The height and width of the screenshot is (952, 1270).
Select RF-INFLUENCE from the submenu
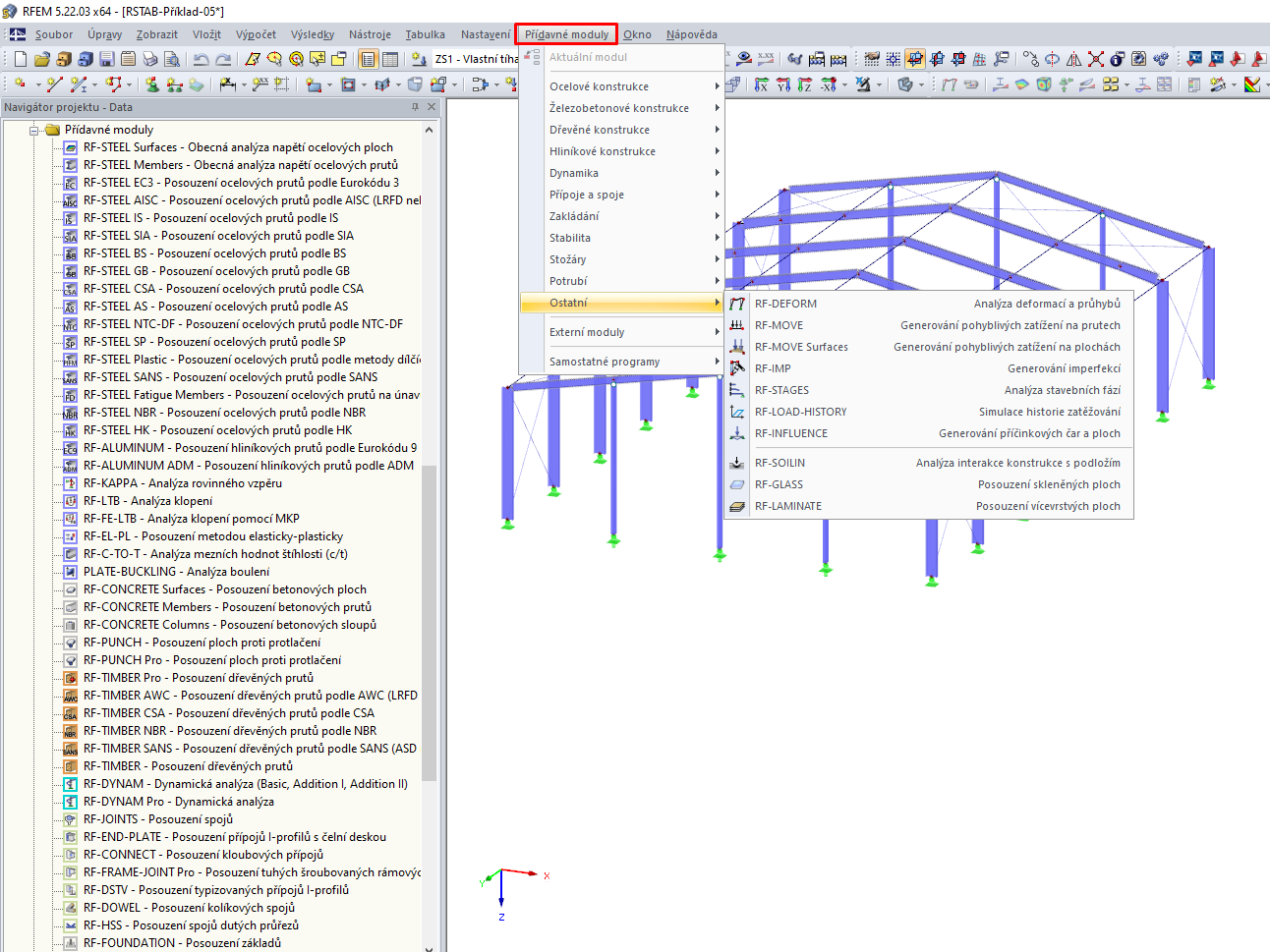tap(928, 433)
